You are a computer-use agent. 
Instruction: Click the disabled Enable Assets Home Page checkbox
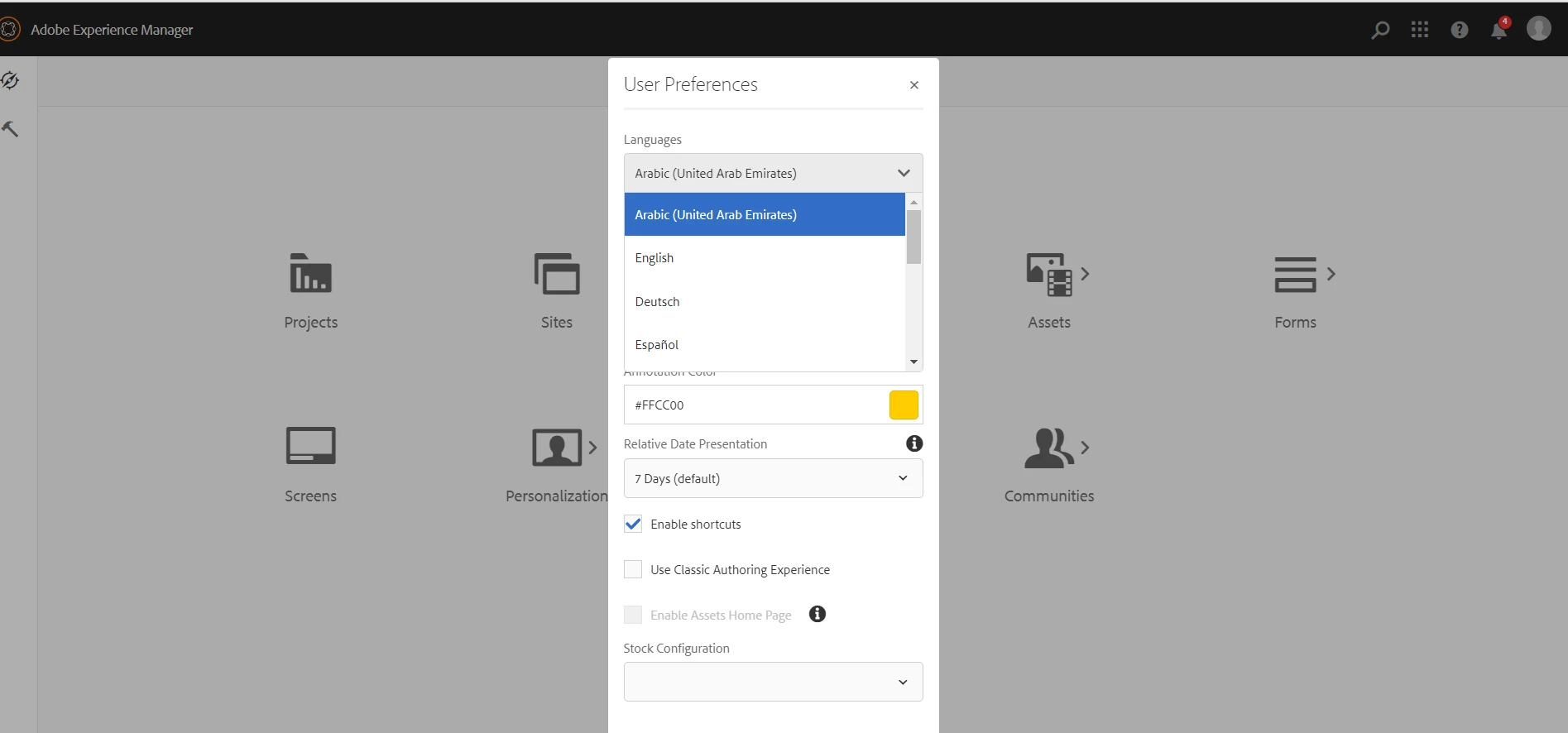(x=633, y=615)
